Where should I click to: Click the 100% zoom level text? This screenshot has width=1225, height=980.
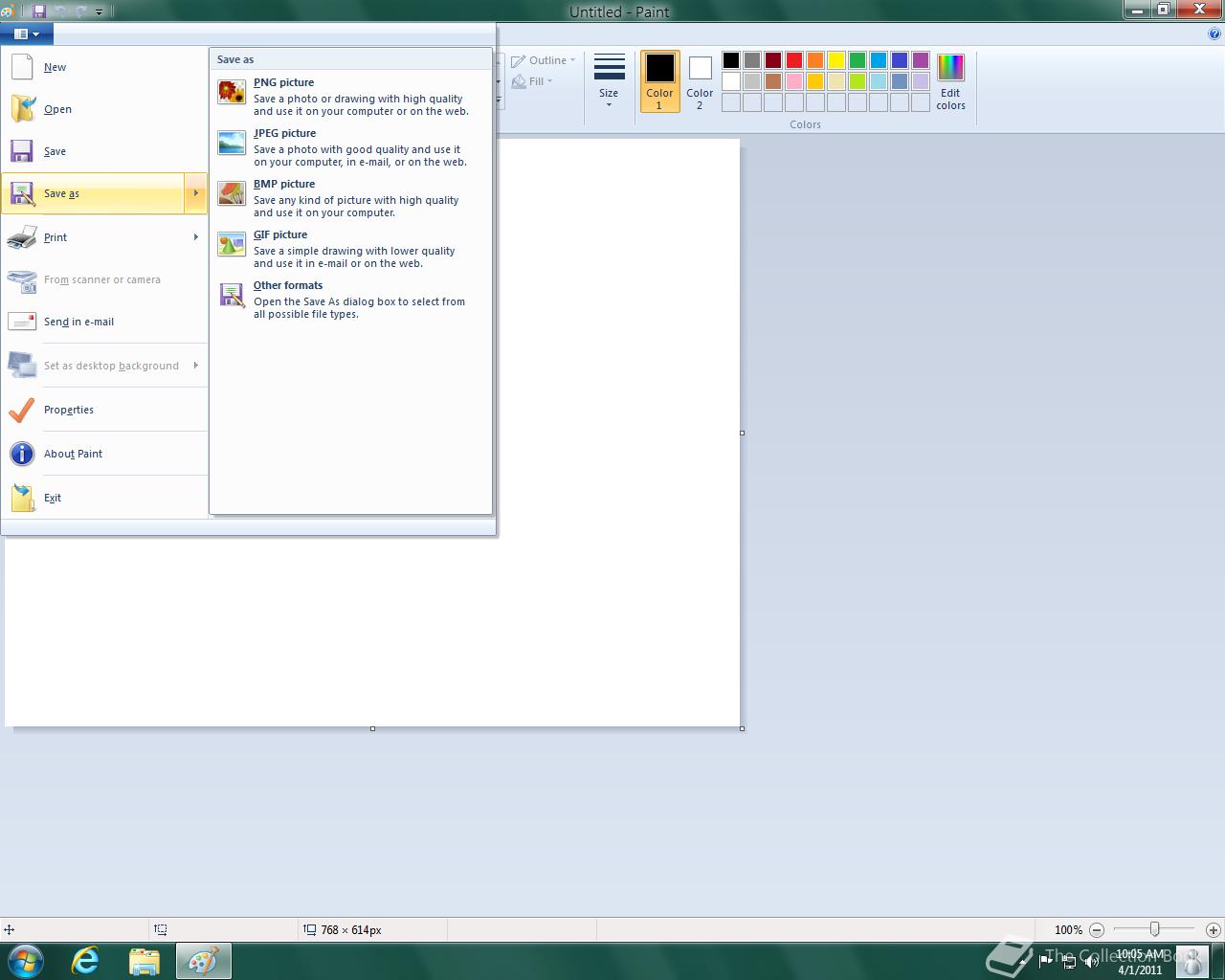click(1068, 929)
